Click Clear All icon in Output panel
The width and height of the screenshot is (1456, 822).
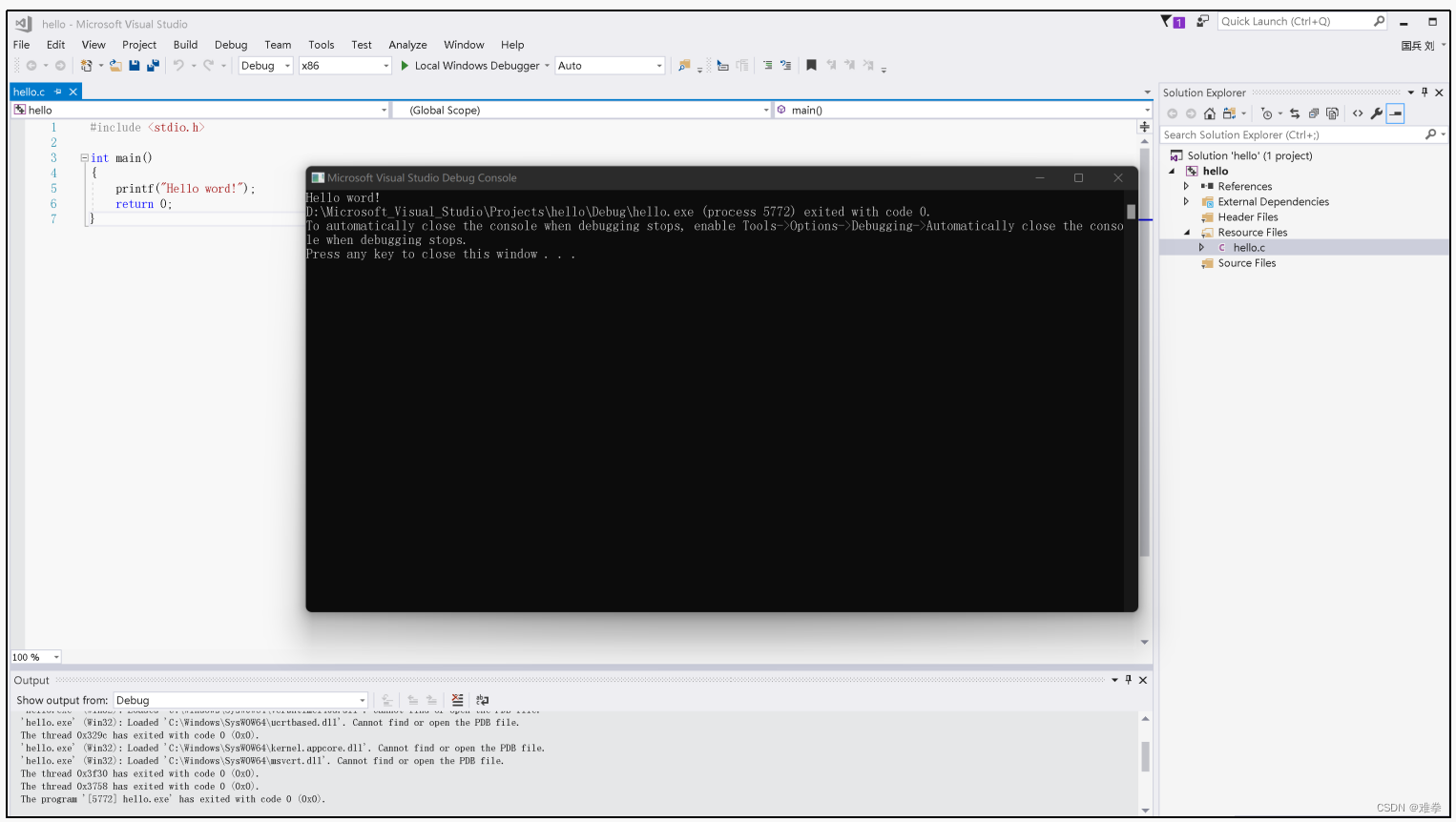pos(457,700)
